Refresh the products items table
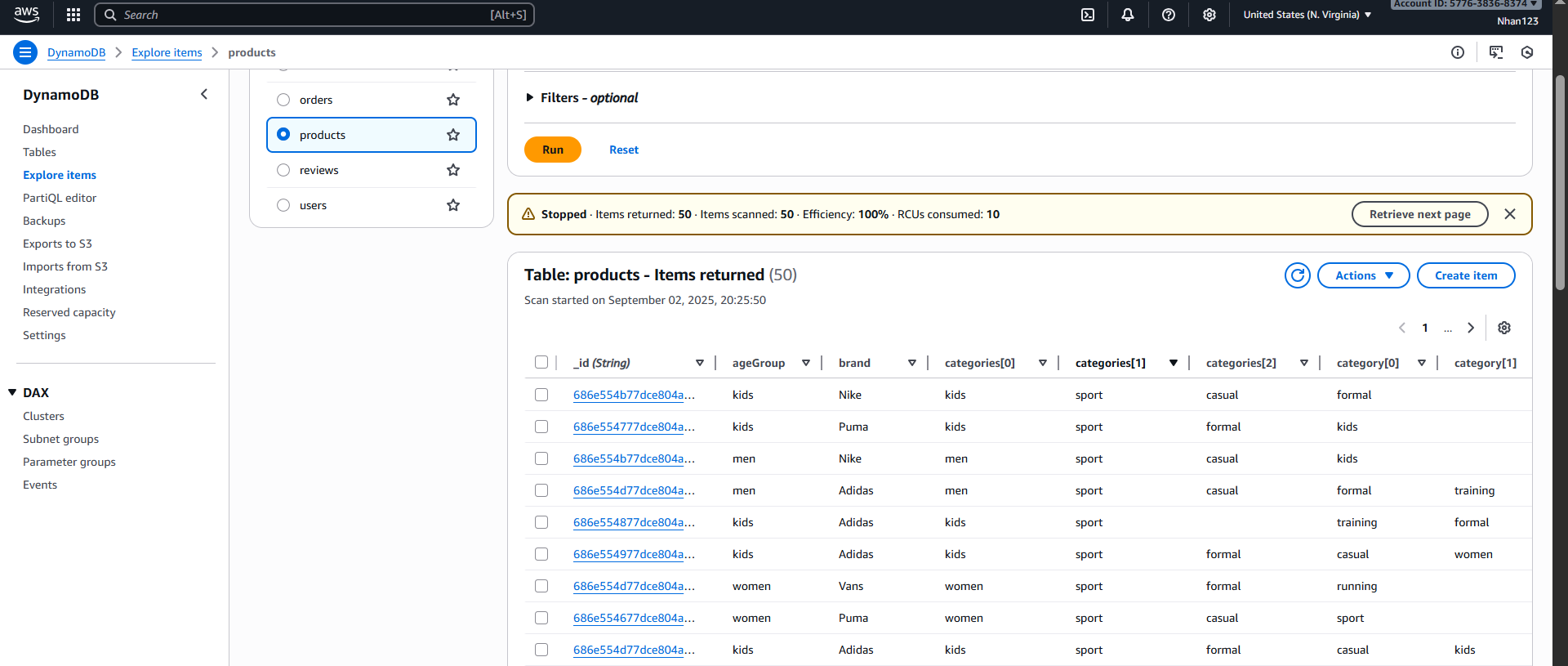The image size is (1568, 666). [1297, 275]
